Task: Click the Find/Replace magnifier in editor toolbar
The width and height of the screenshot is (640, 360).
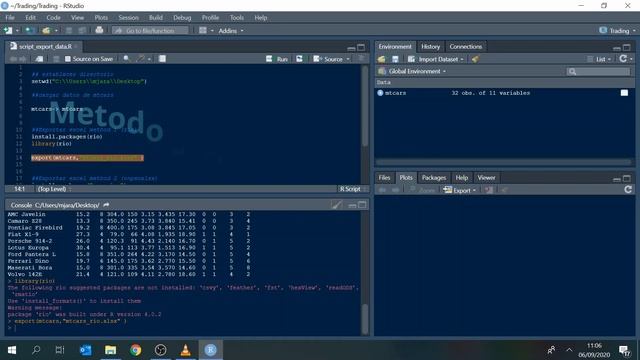Action: tap(127, 59)
